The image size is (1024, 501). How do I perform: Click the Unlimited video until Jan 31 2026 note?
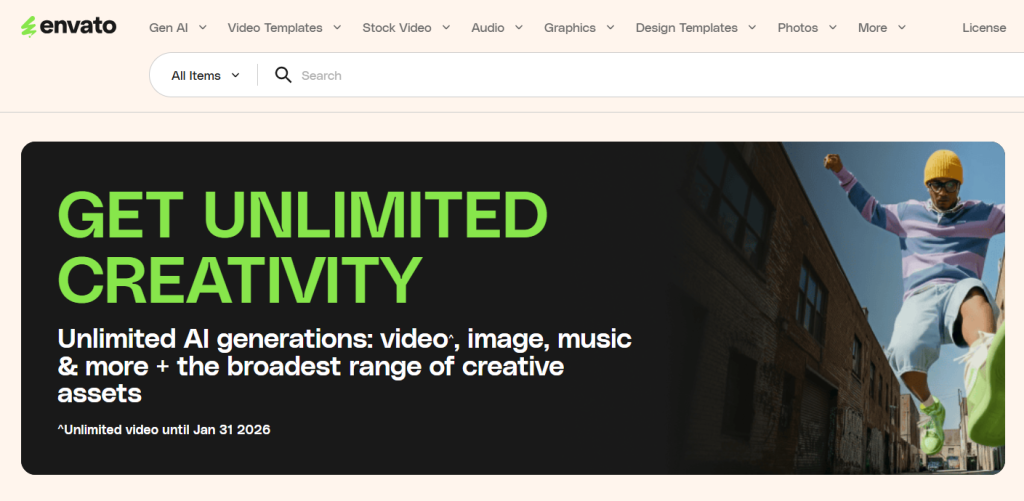[164, 430]
